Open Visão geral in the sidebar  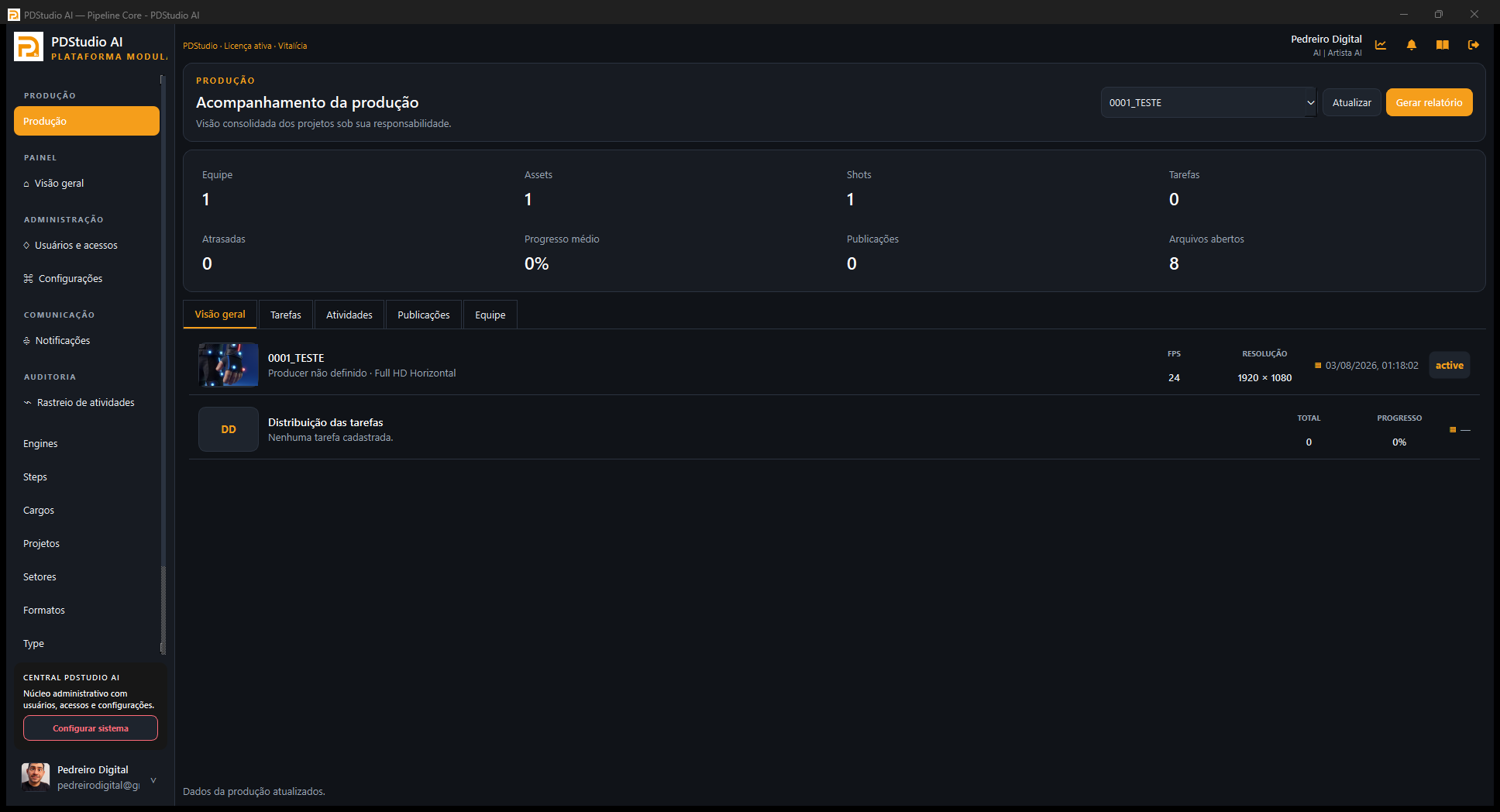click(x=87, y=183)
